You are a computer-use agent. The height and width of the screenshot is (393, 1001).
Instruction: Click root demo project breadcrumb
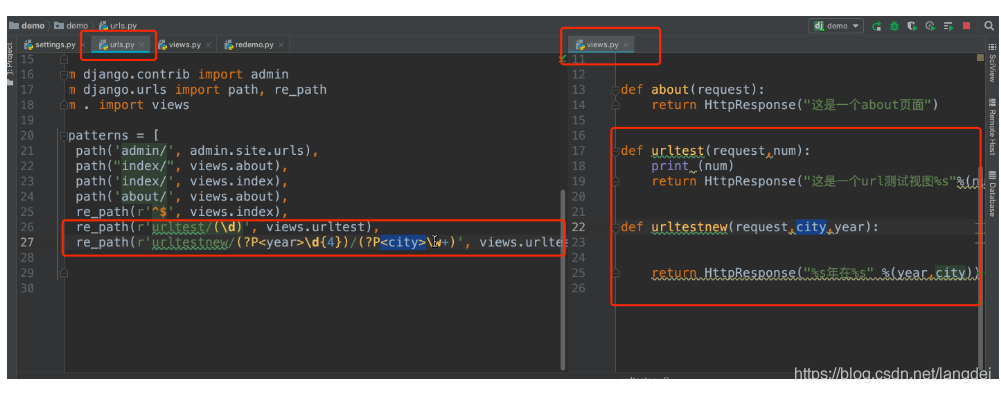(27, 26)
